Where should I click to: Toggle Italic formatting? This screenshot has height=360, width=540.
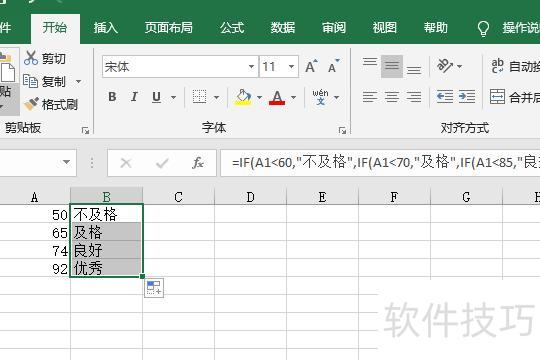click(x=134, y=97)
